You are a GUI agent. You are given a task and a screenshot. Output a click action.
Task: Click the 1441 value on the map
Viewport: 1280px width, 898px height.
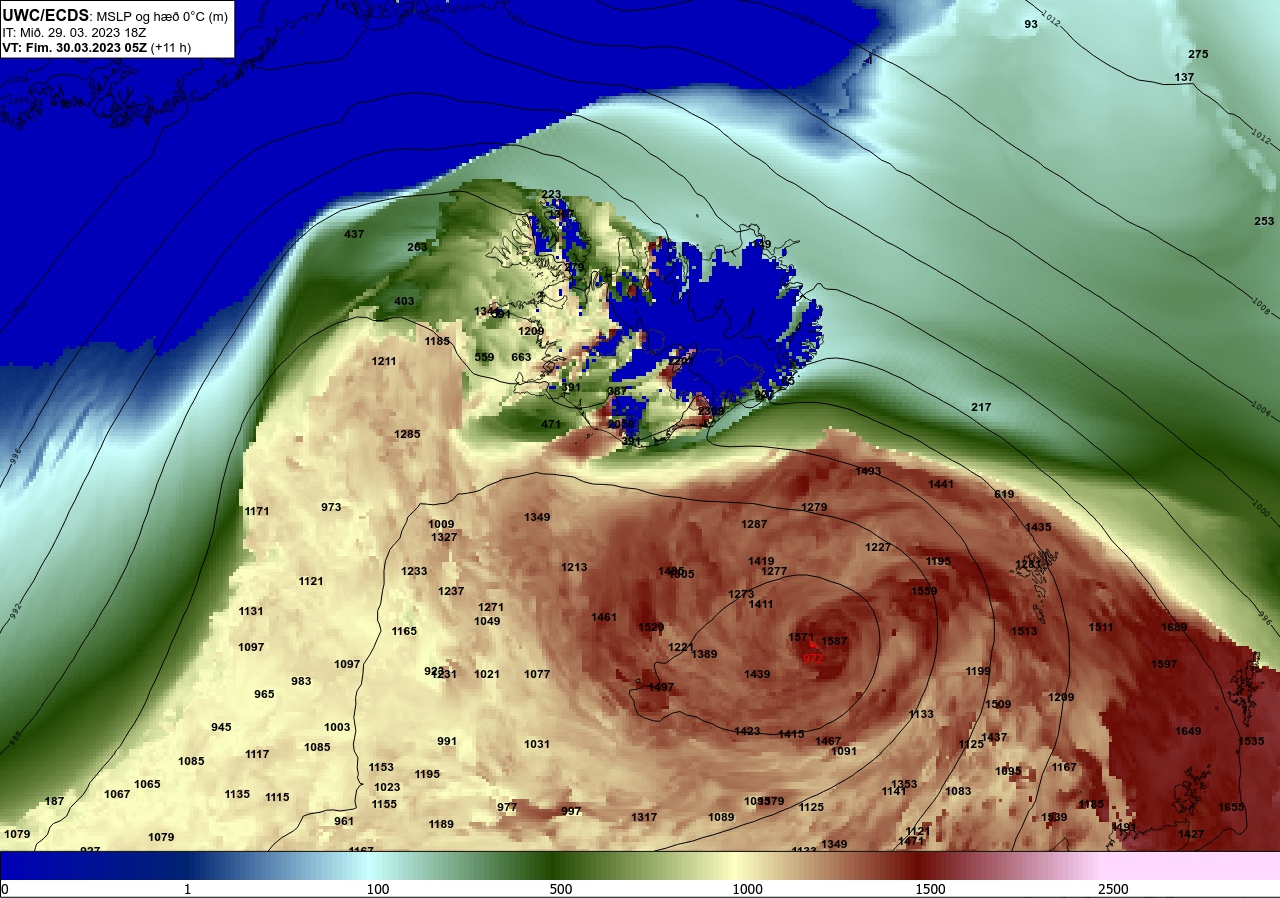coord(941,484)
